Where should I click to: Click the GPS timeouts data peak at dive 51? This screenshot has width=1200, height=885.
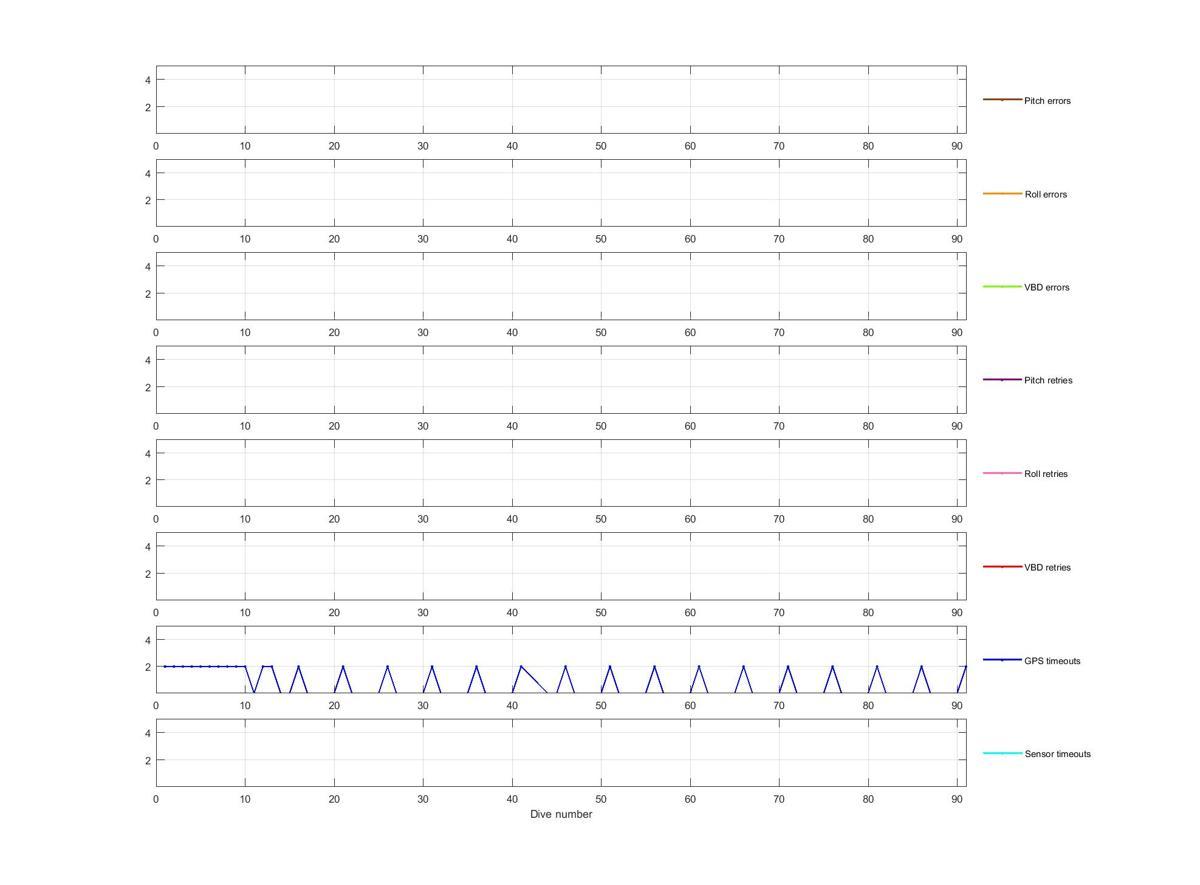click(610, 666)
